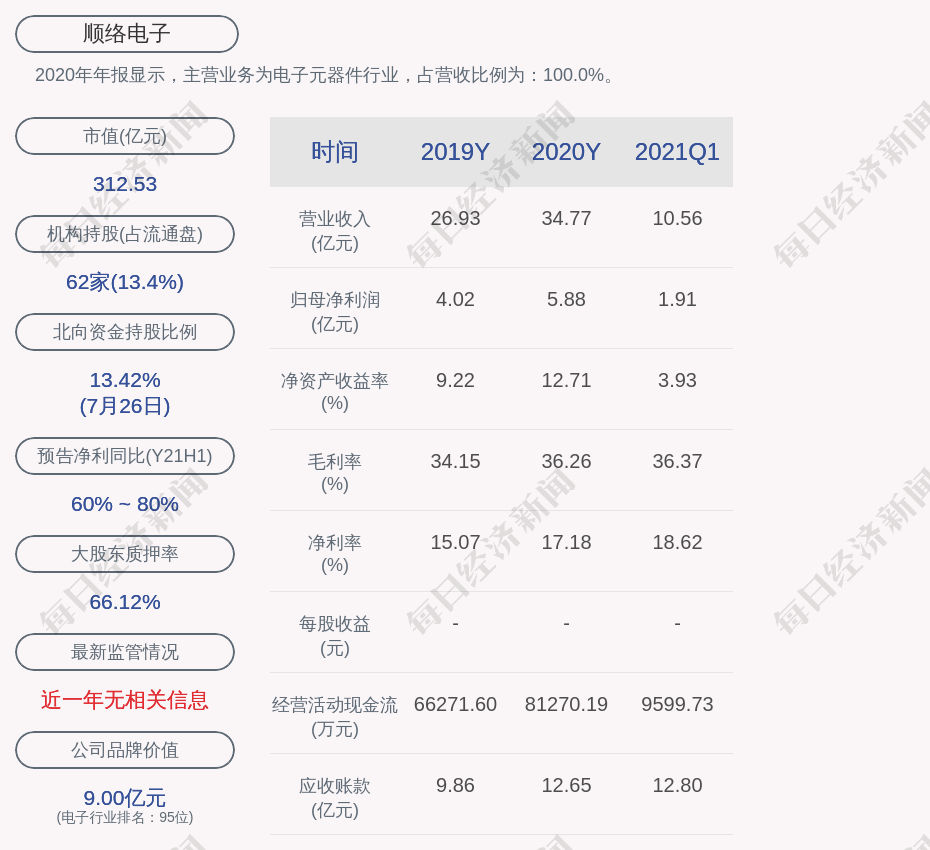Select net margin value 17.18

566,542
